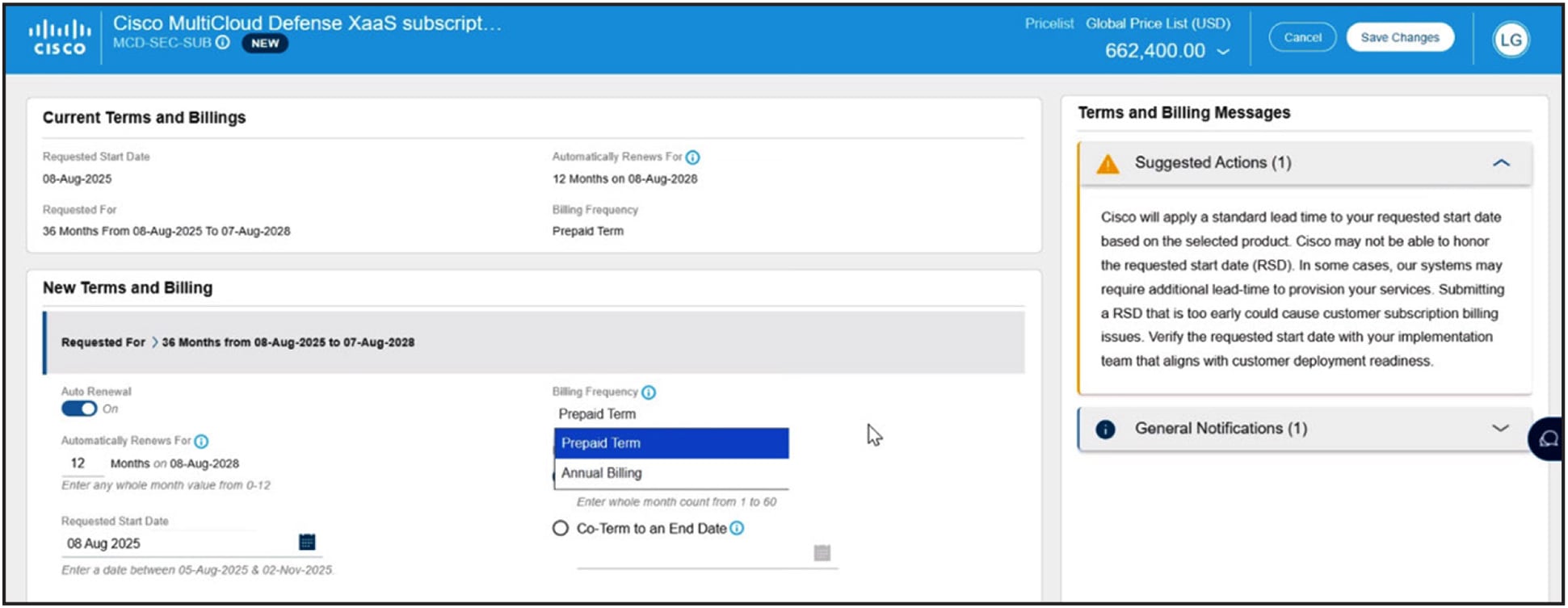The height and width of the screenshot is (608, 1568).
Task: Click the MCD-SEC-SUB product code
Action: coord(162,43)
